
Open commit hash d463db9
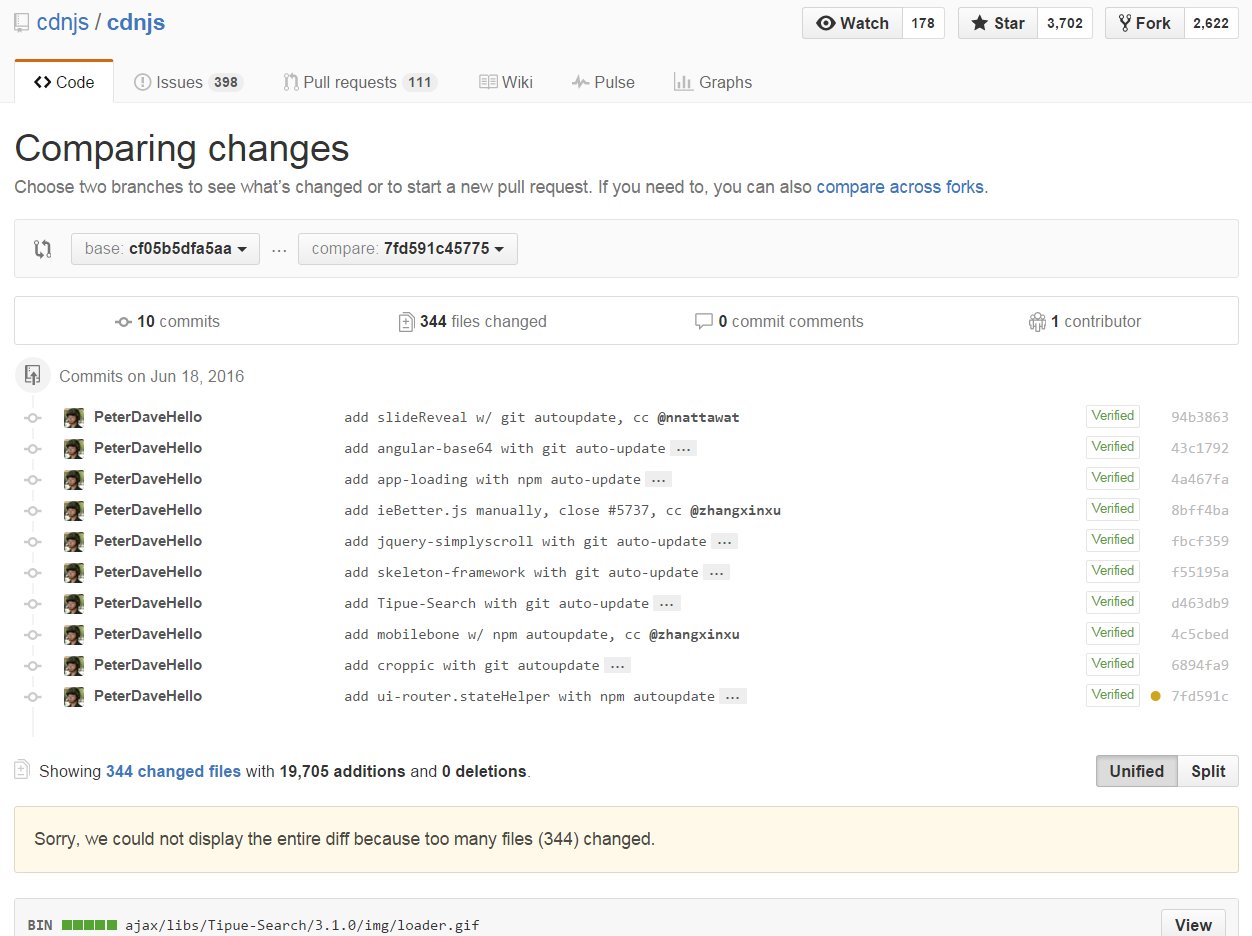coord(1200,603)
